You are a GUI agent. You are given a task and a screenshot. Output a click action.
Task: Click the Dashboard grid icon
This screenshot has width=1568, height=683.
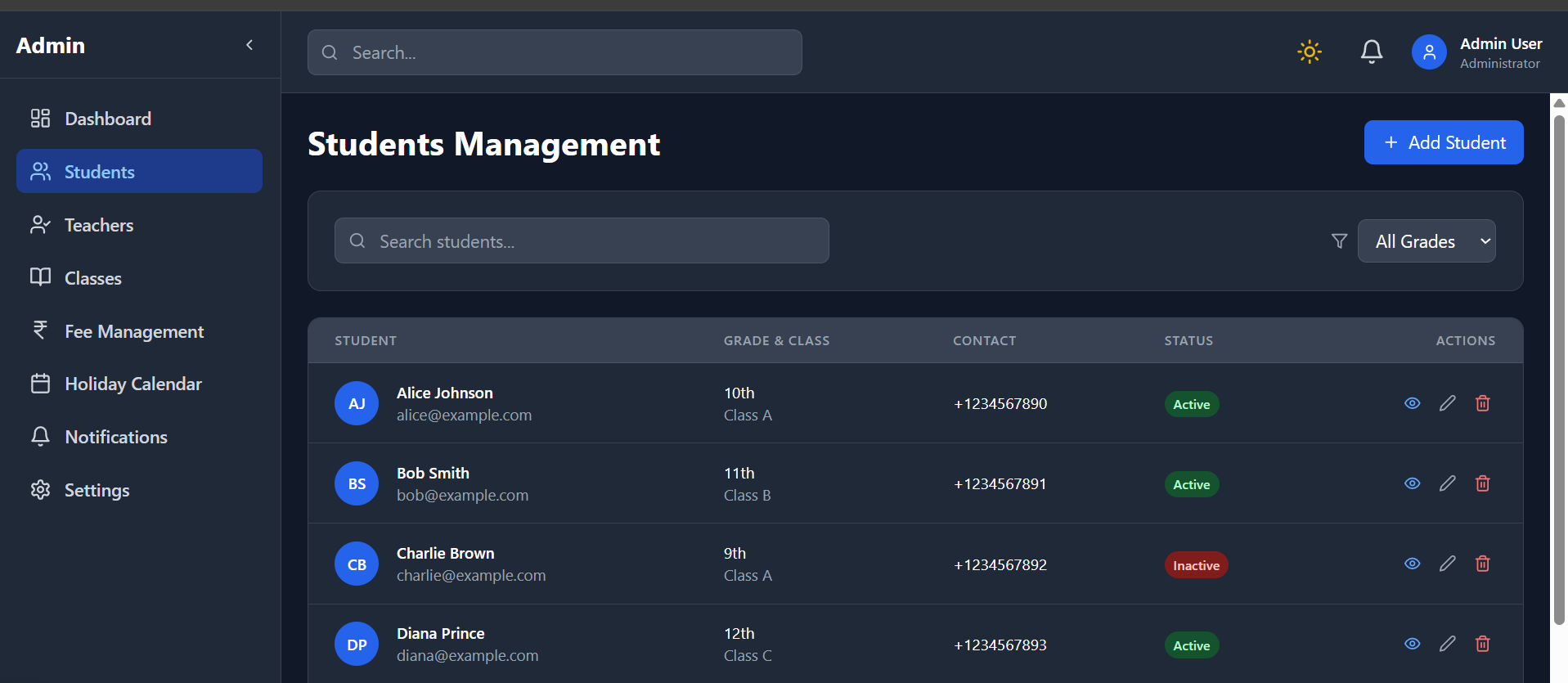[x=40, y=119]
